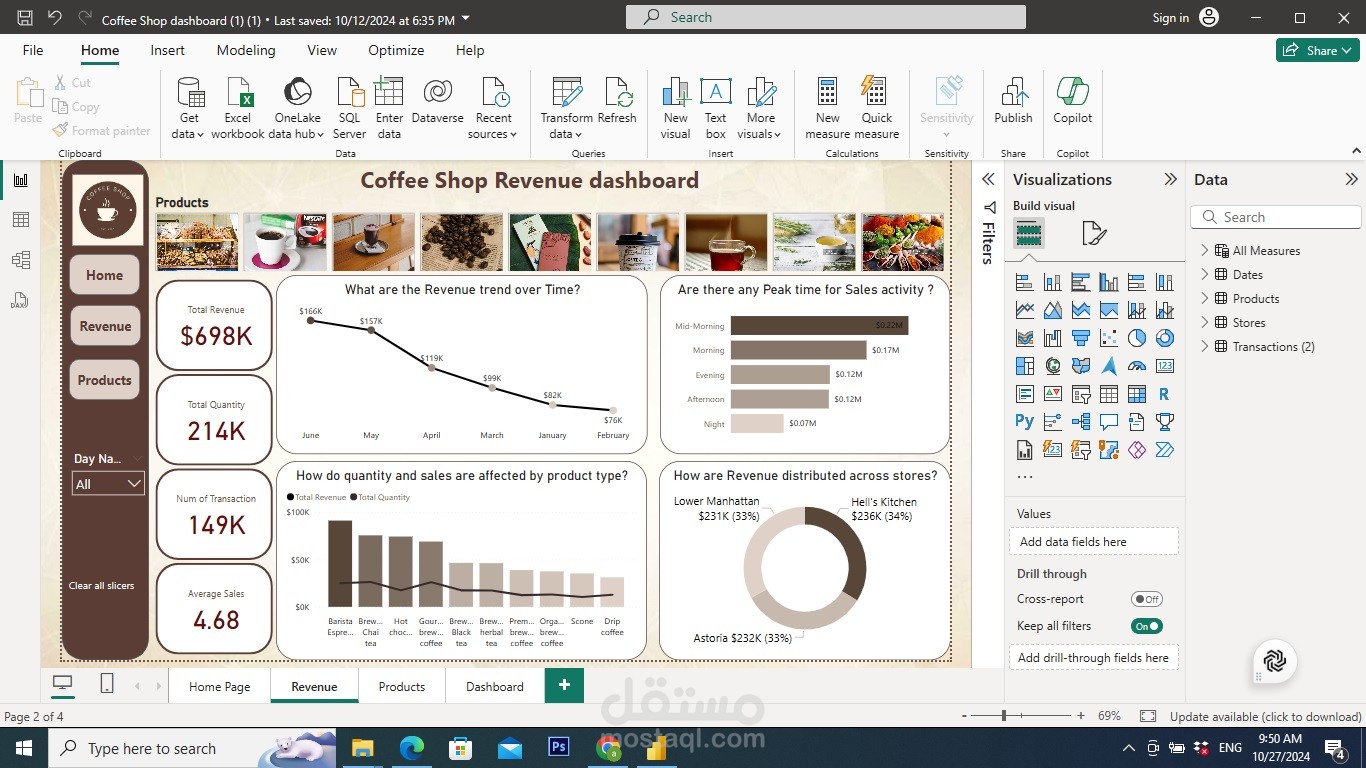Select the card (123) visual
Screen dimensions: 1366x768
[x=1164, y=366]
